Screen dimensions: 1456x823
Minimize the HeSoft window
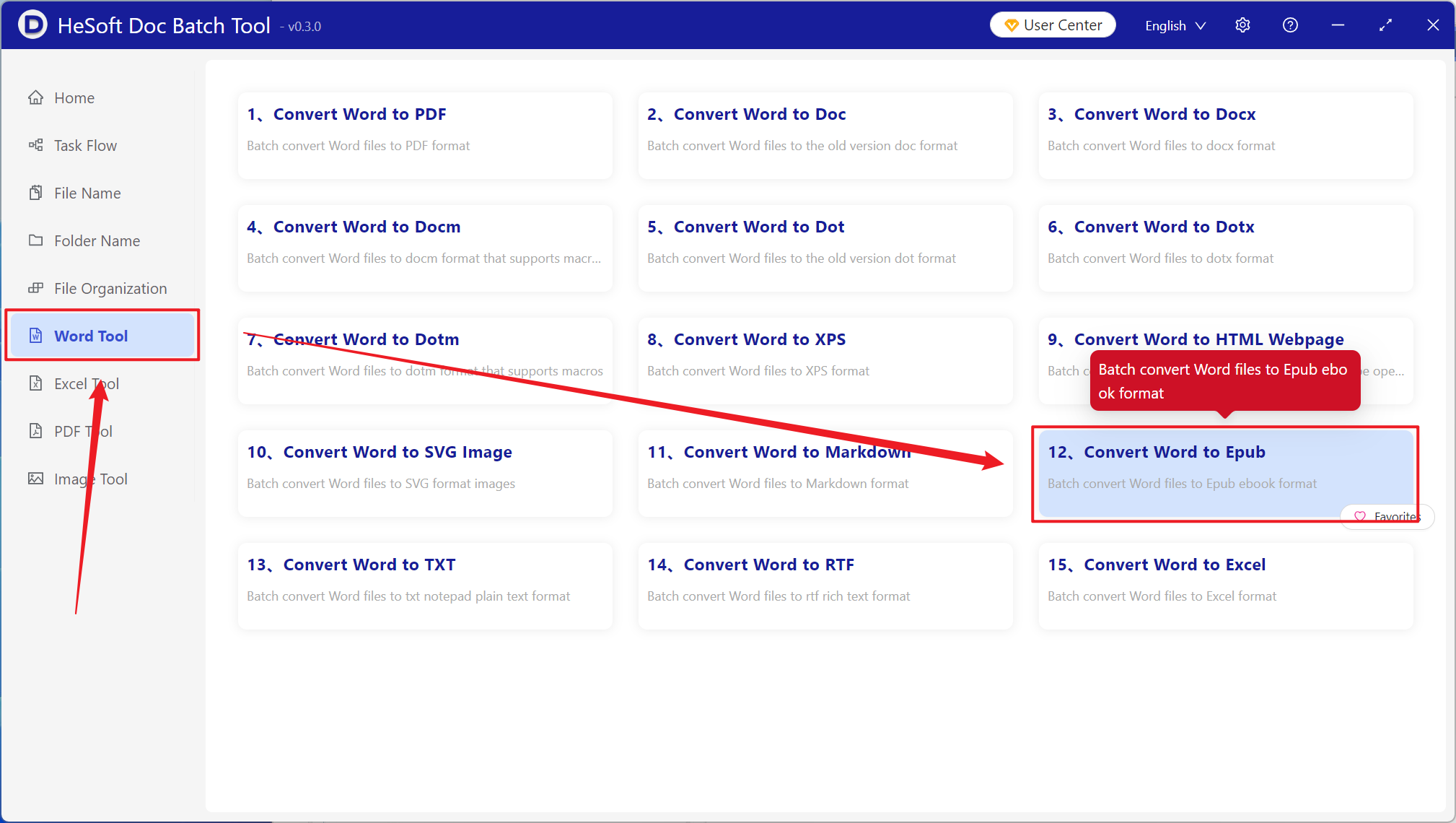coord(1338,25)
